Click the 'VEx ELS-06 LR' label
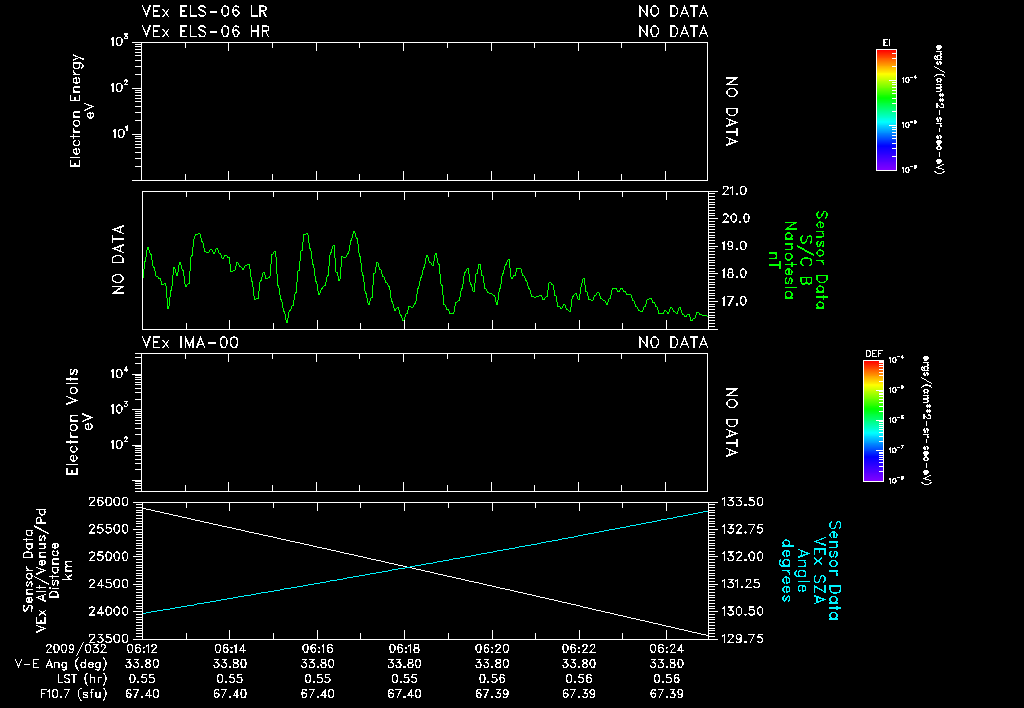This screenshot has width=1024, height=708. click(x=204, y=12)
